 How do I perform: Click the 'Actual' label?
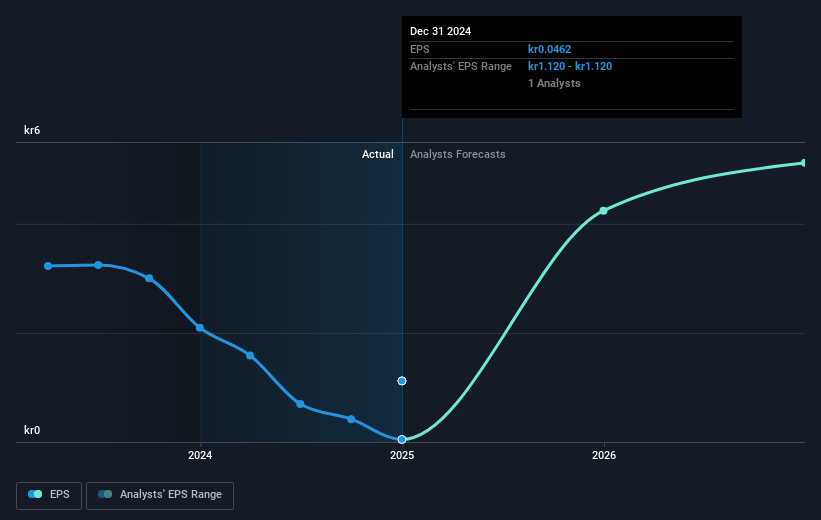coord(378,154)
